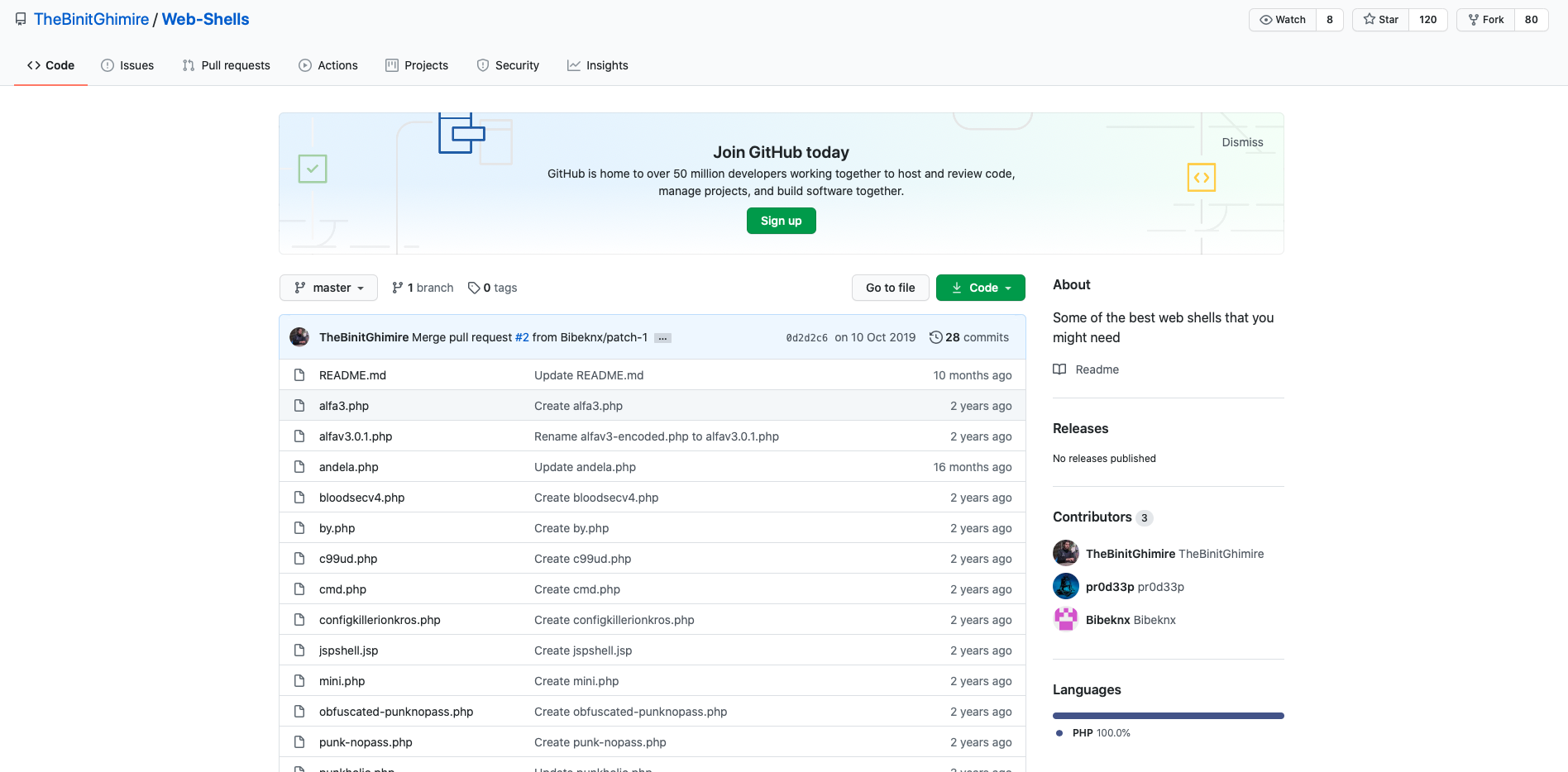
Task: Click pr0d33p contributor avatar
Action: 1066,586
